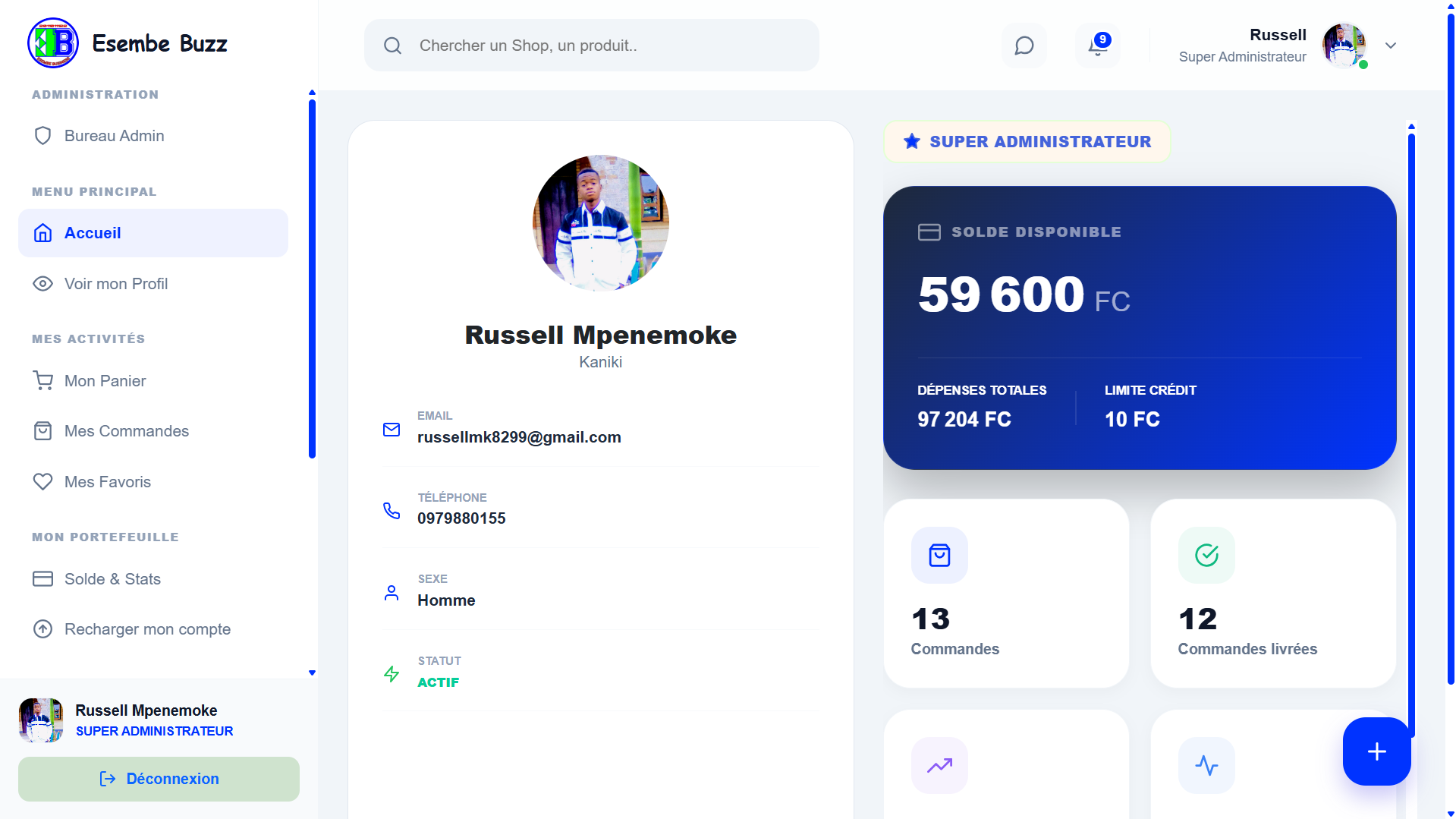Click the email russellmk8299@gmail.com
The image size is (1456, 819).
[519, 437]
